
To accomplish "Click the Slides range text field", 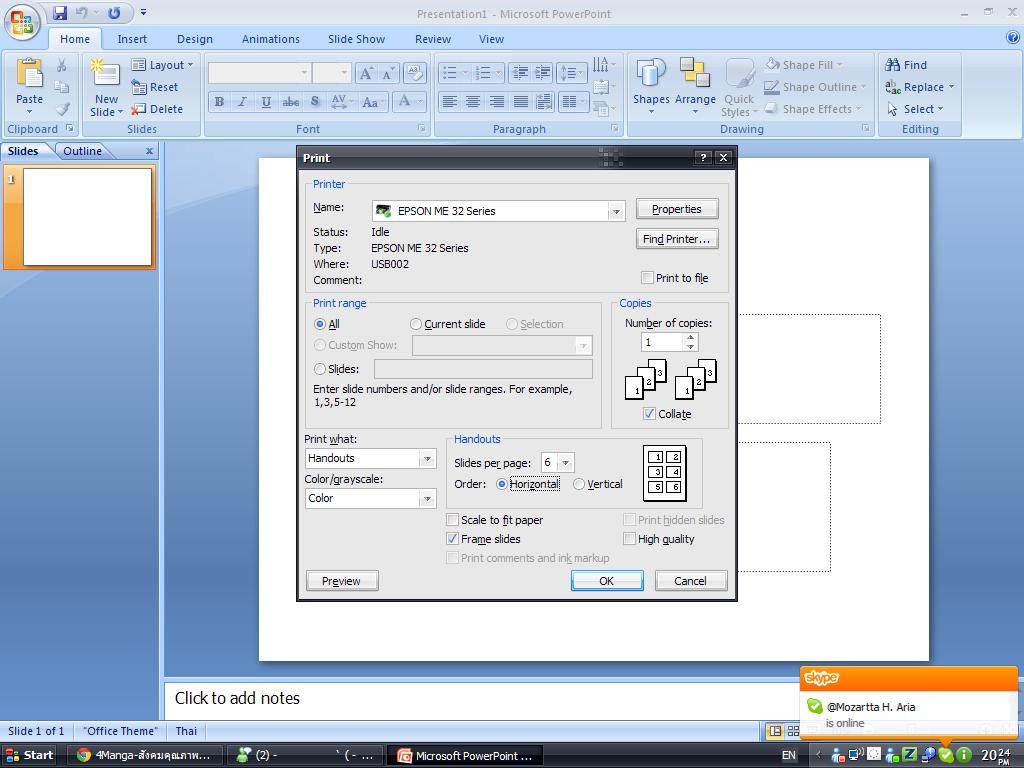I will [x=483, y=369].
